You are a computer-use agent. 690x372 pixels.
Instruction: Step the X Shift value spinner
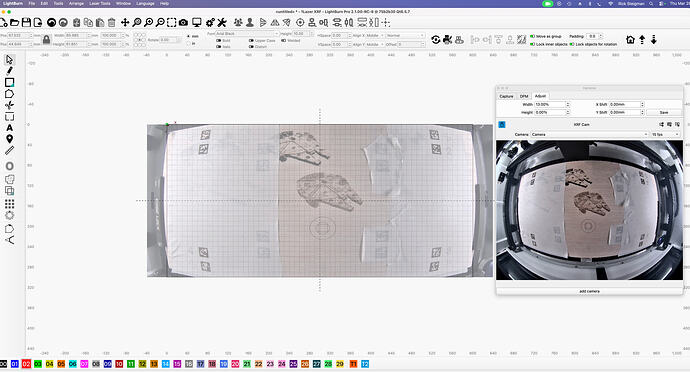pyautogui.click(x=642, y=104)
